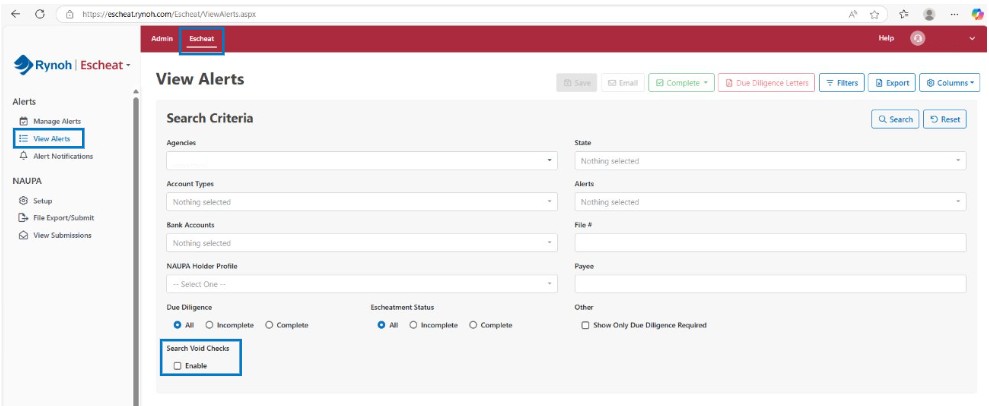
Task: Check Show Only Due Diligence Required
Action: pos(585,325)
